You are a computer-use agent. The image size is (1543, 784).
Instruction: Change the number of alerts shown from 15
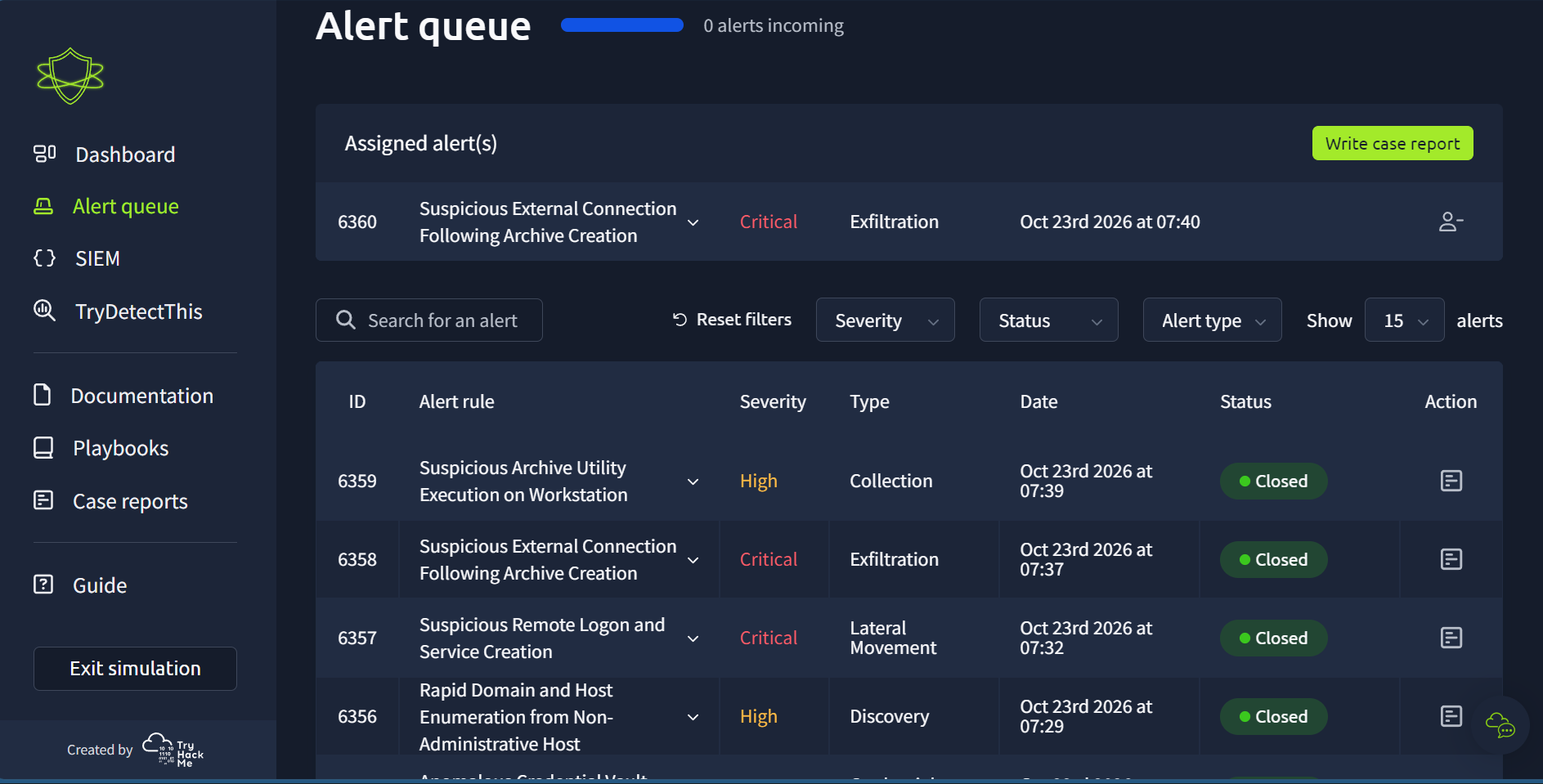point(1405,320)
